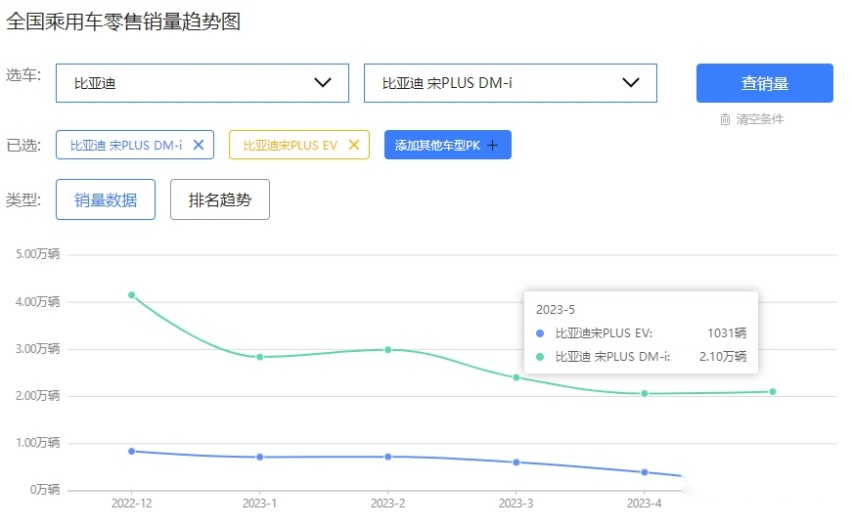Click the green data point at 2023-3

pos(516,378)
